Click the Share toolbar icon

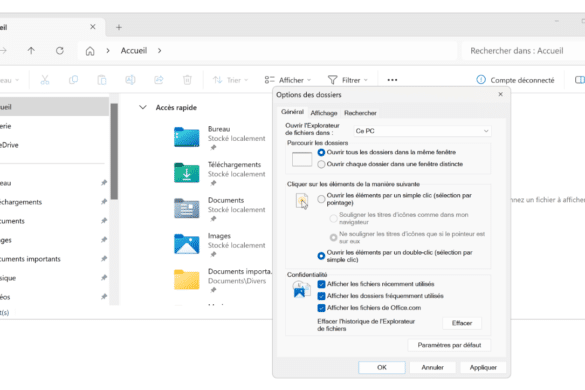tap(159, 79)
